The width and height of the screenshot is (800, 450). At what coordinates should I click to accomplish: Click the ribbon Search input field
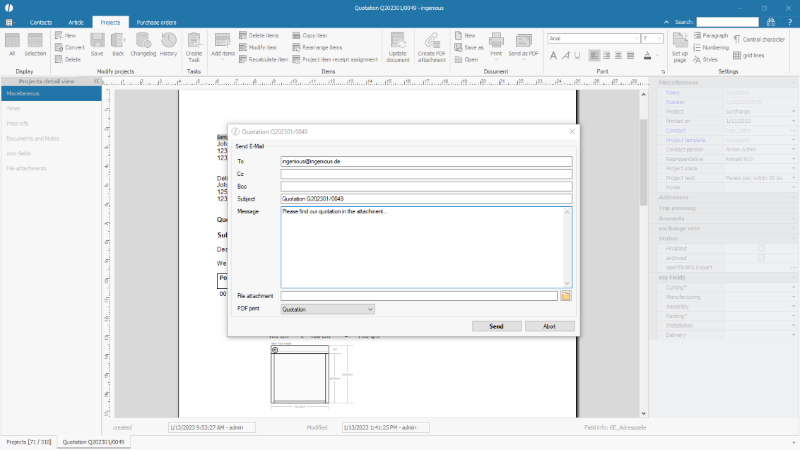click(728, 22)
